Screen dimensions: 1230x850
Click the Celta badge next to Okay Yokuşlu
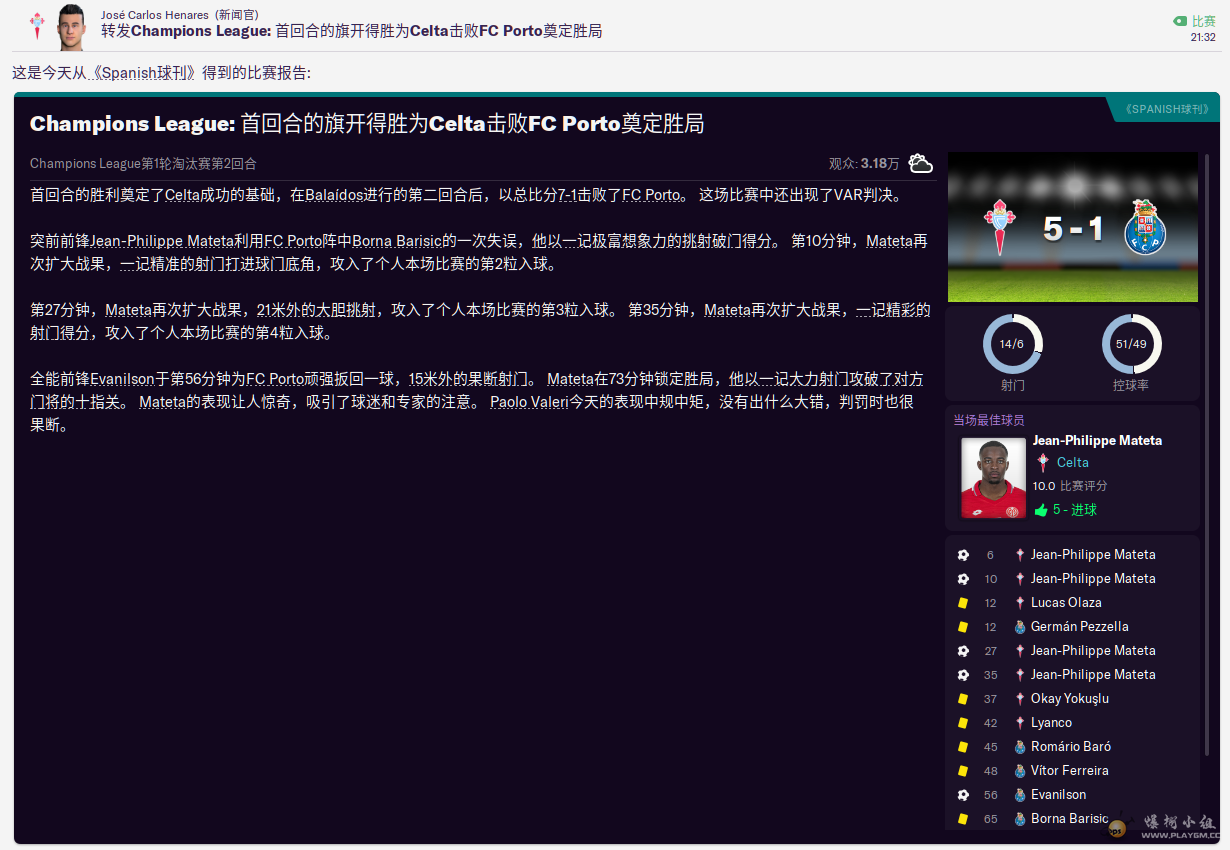[1020, 699]
